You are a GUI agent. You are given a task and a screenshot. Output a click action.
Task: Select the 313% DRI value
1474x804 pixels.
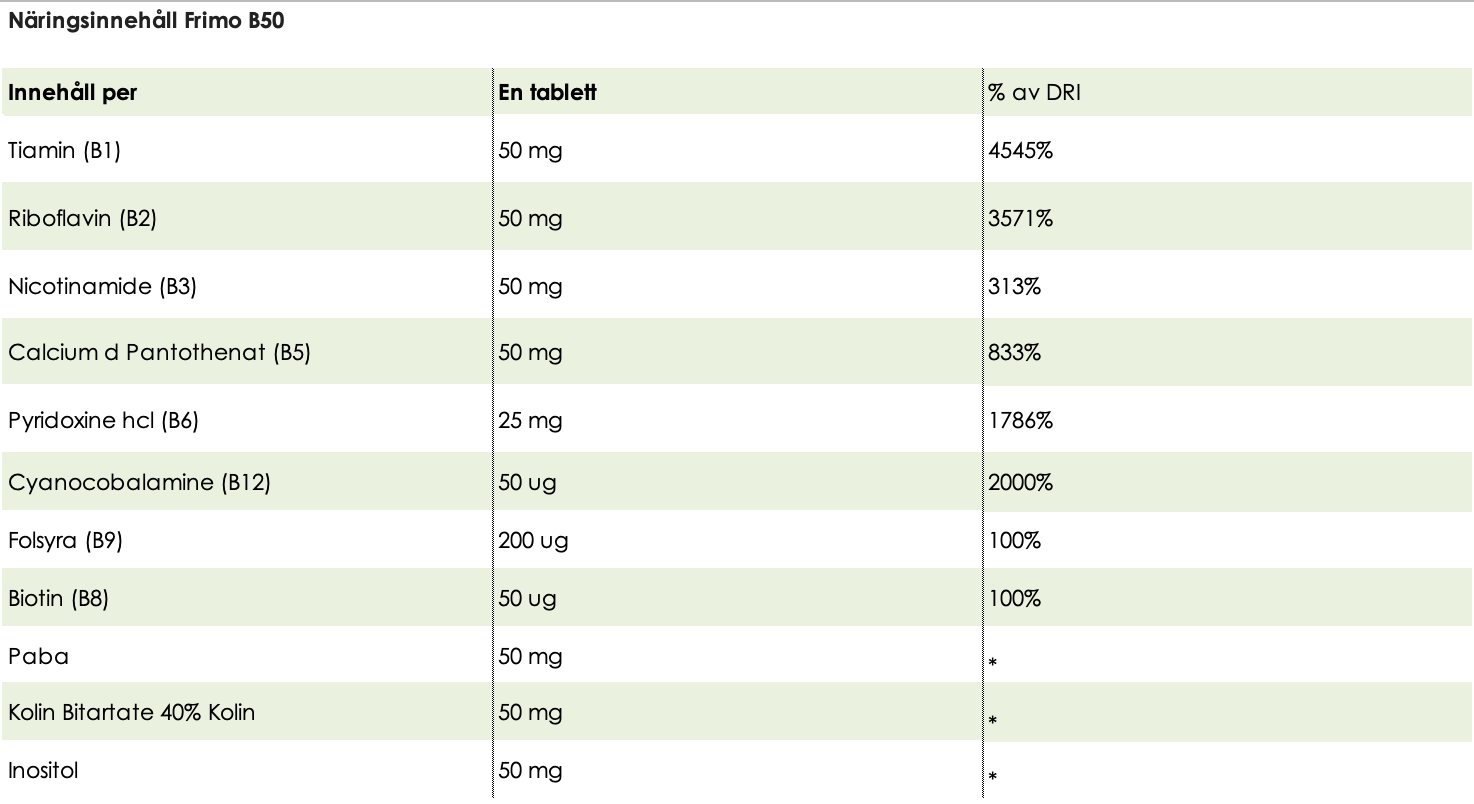(1014, 286)
